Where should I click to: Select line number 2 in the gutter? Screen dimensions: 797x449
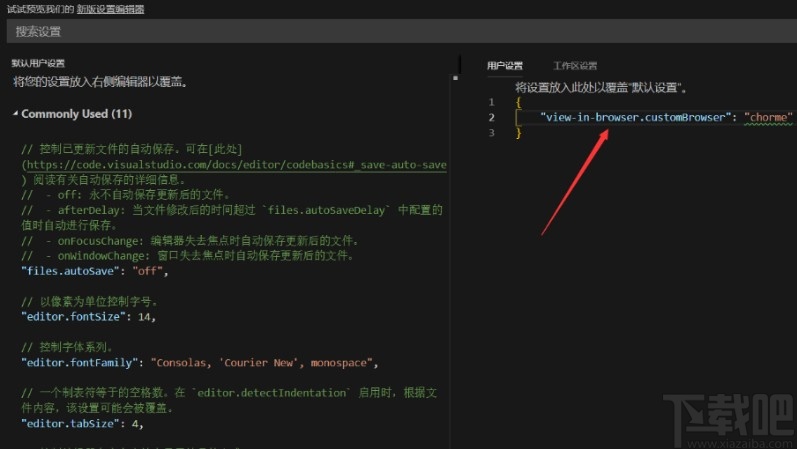pyautogui.click(x=491, y=117)
